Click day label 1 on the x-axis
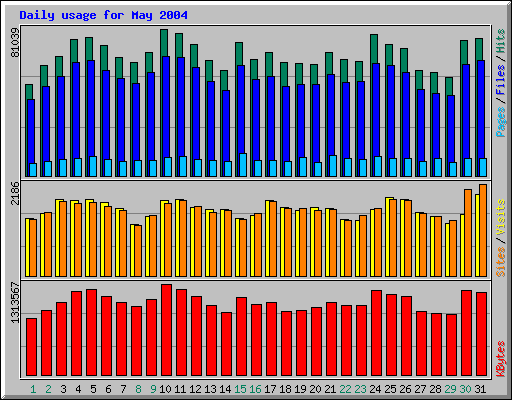512x400 pixels. [33, 389]
